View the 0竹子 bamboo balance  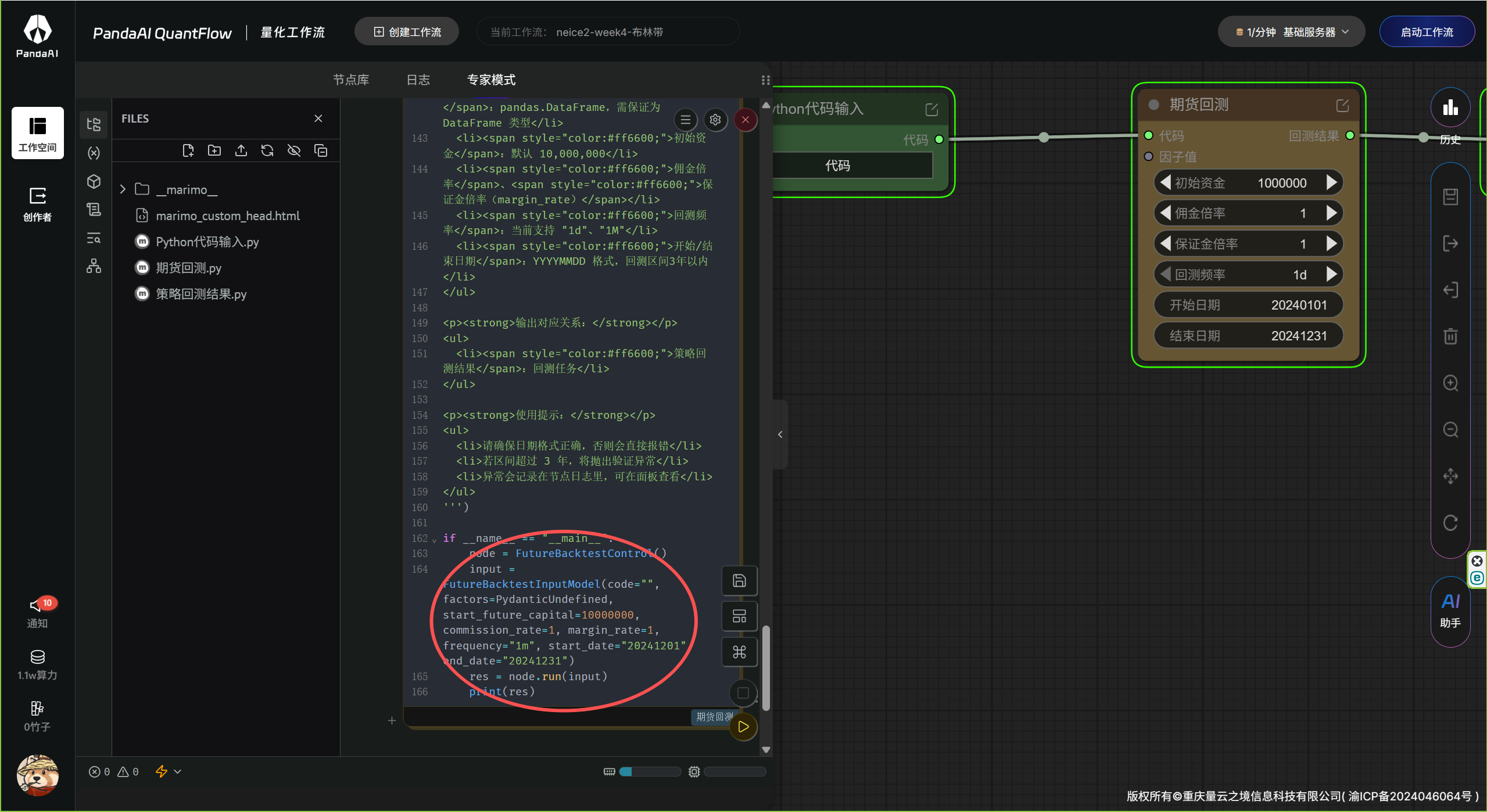(x=38, y=716)
